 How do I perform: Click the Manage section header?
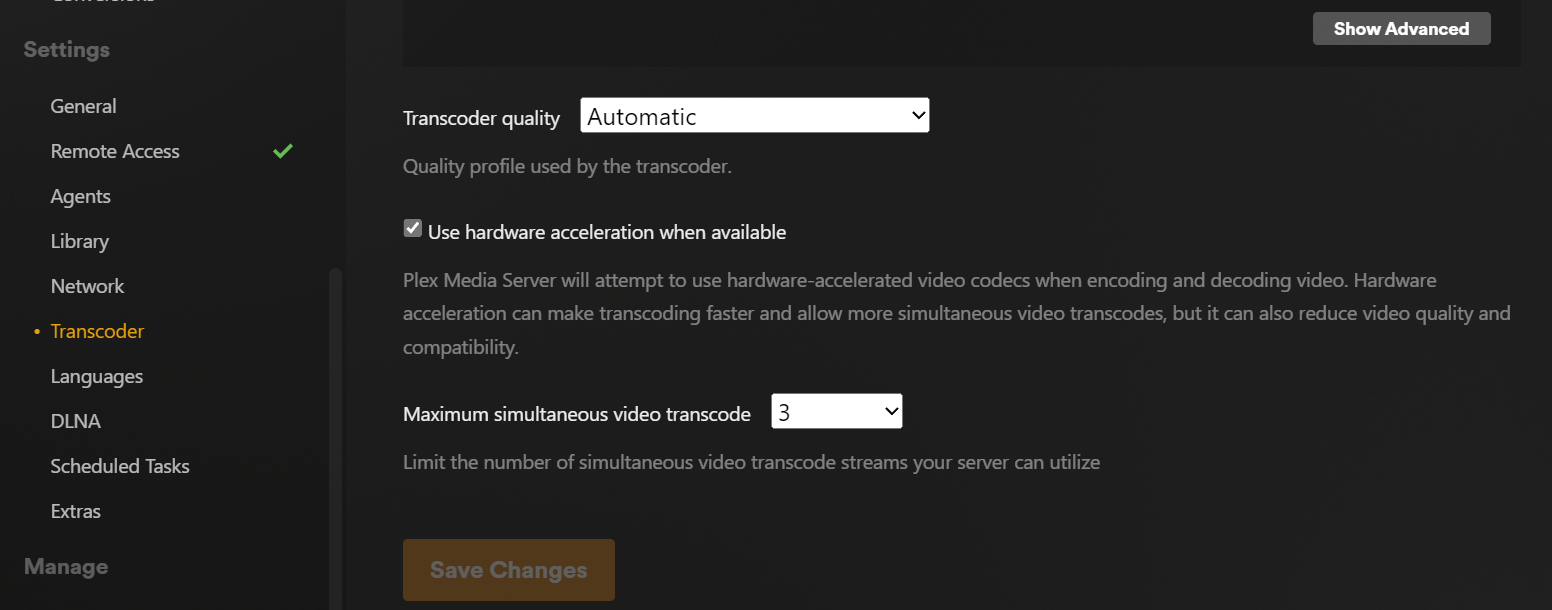pyautogui.click(x=66, y=567)
